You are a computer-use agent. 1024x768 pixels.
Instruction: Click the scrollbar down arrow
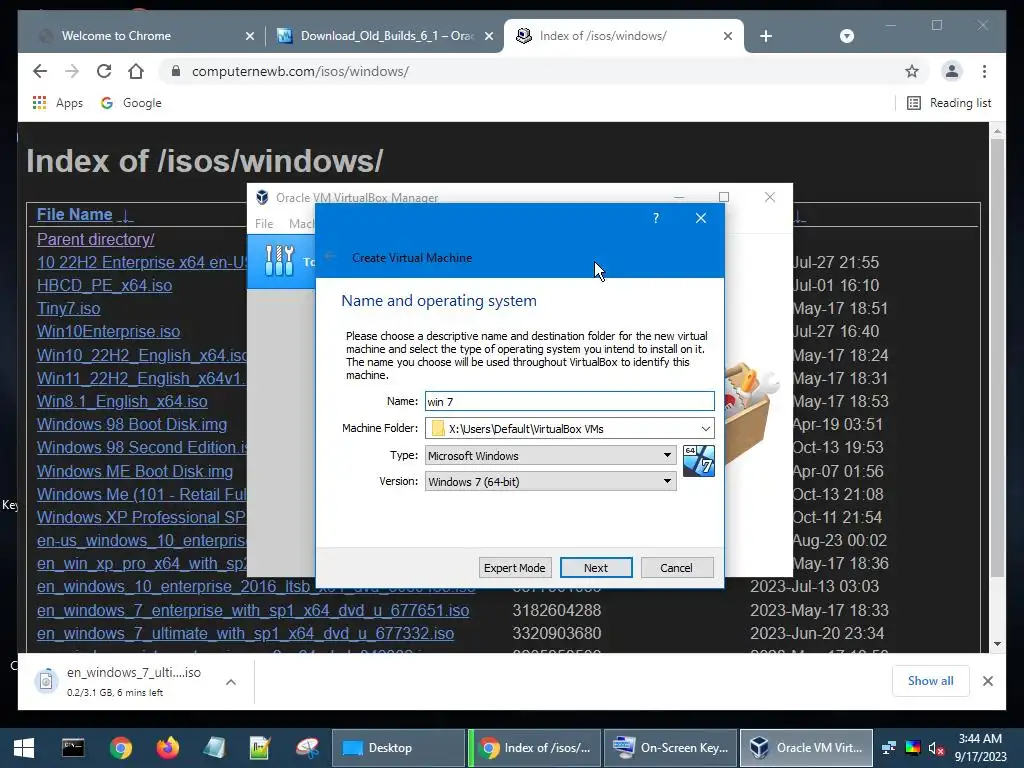(x=997, y=643)
